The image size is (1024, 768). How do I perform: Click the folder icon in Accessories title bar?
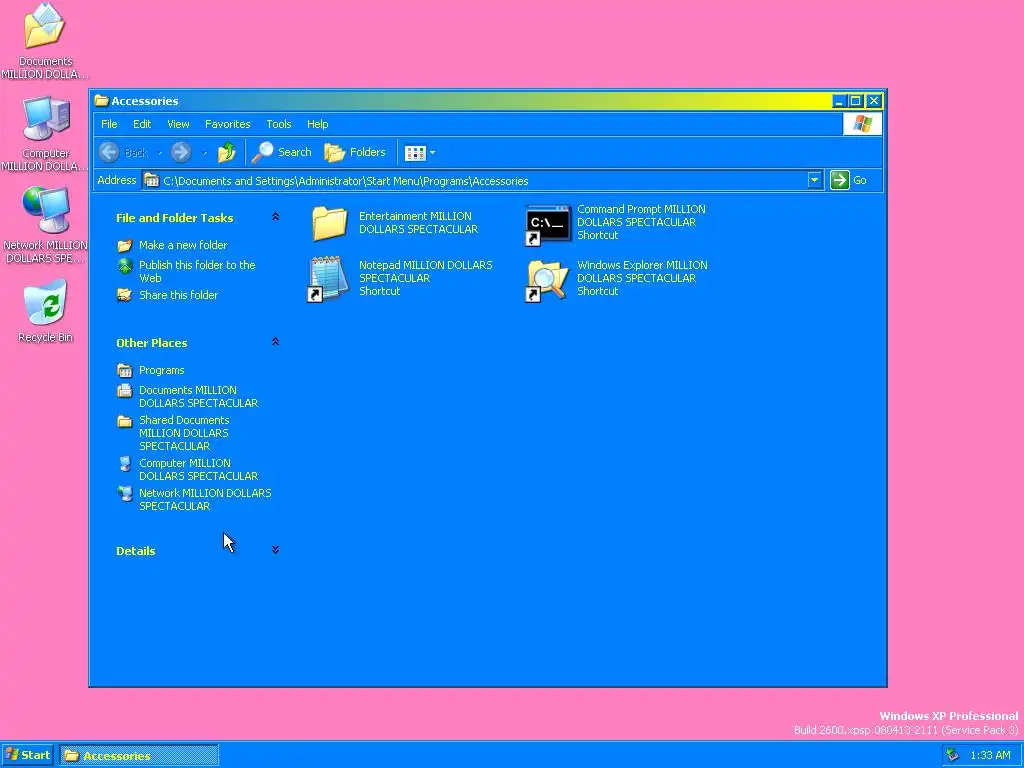(x=101, y=101)
